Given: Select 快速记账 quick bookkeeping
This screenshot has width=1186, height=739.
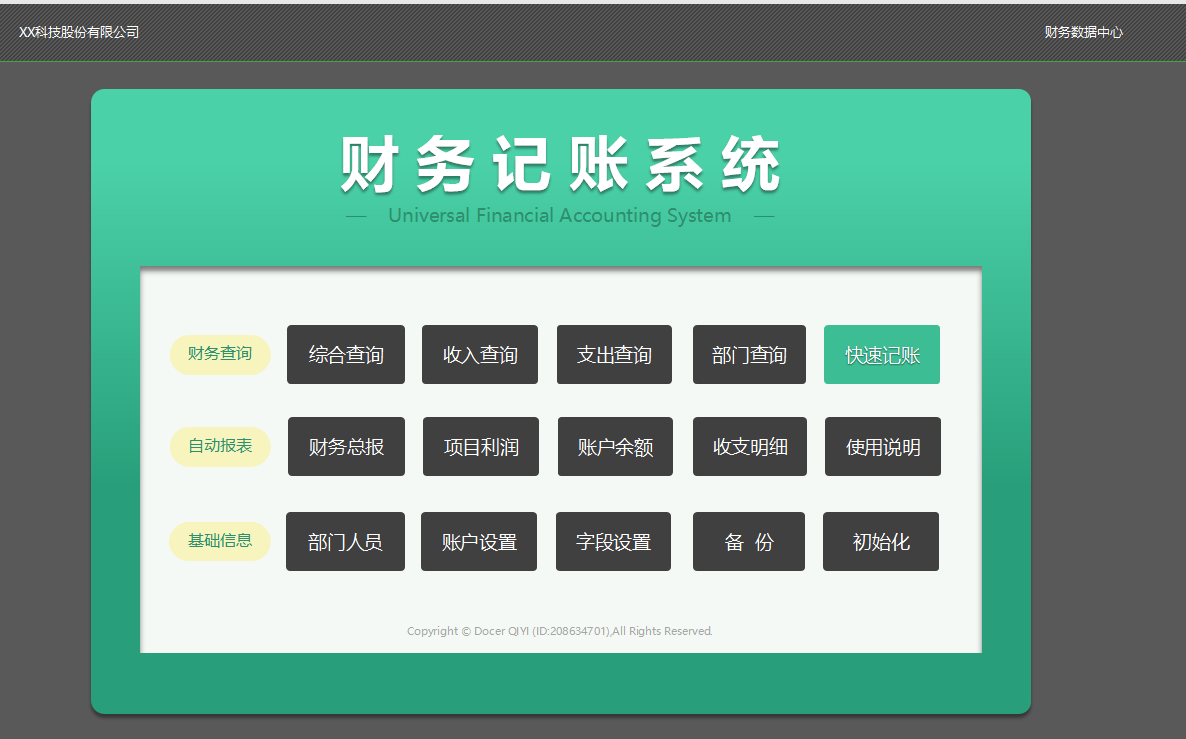Looking at the screenshot, I should (x=882, y=354).
